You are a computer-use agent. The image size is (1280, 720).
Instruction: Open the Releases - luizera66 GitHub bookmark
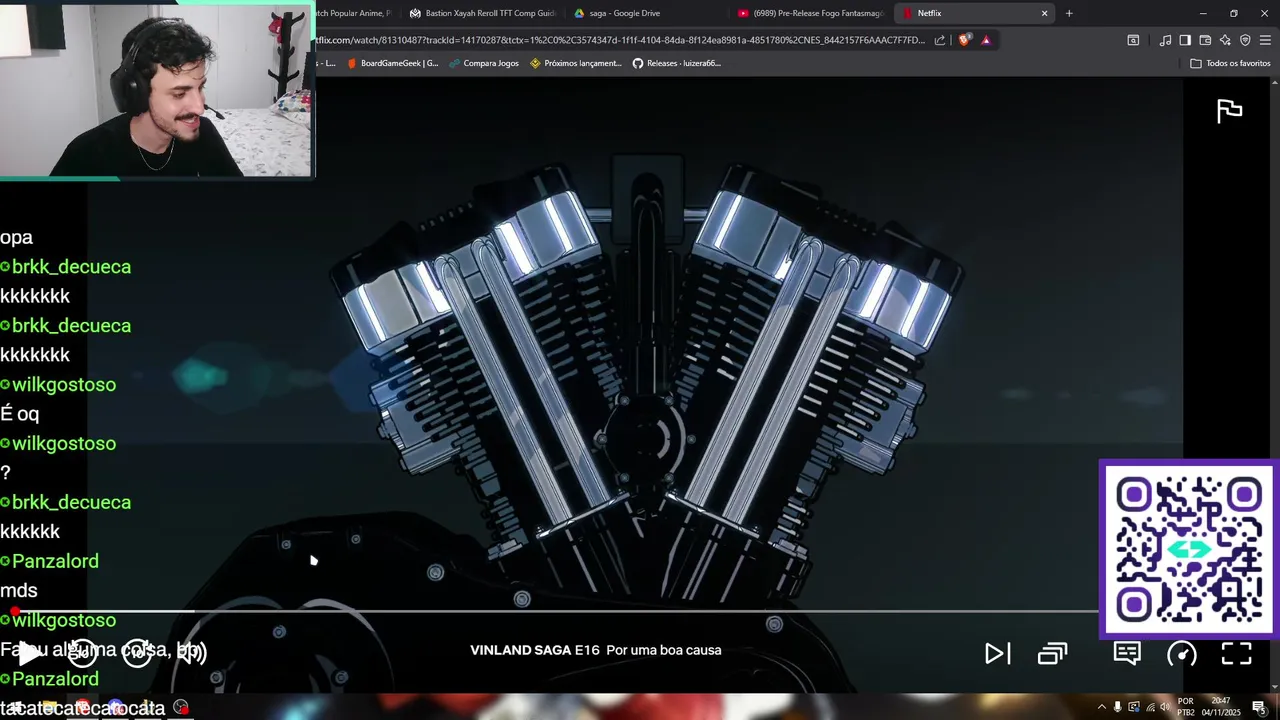(676, 63)
